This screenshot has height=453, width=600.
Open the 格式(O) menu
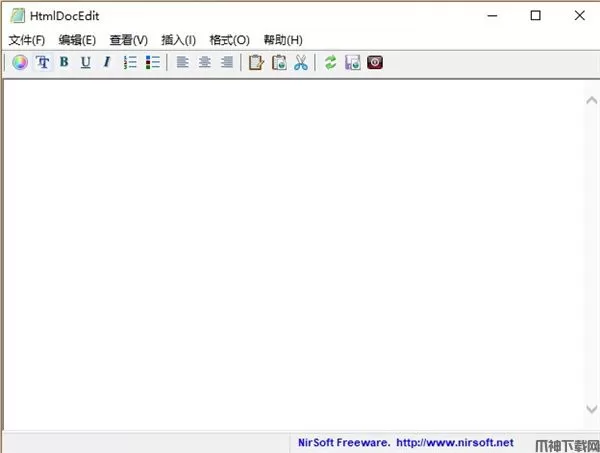click(x=229, y=40)
